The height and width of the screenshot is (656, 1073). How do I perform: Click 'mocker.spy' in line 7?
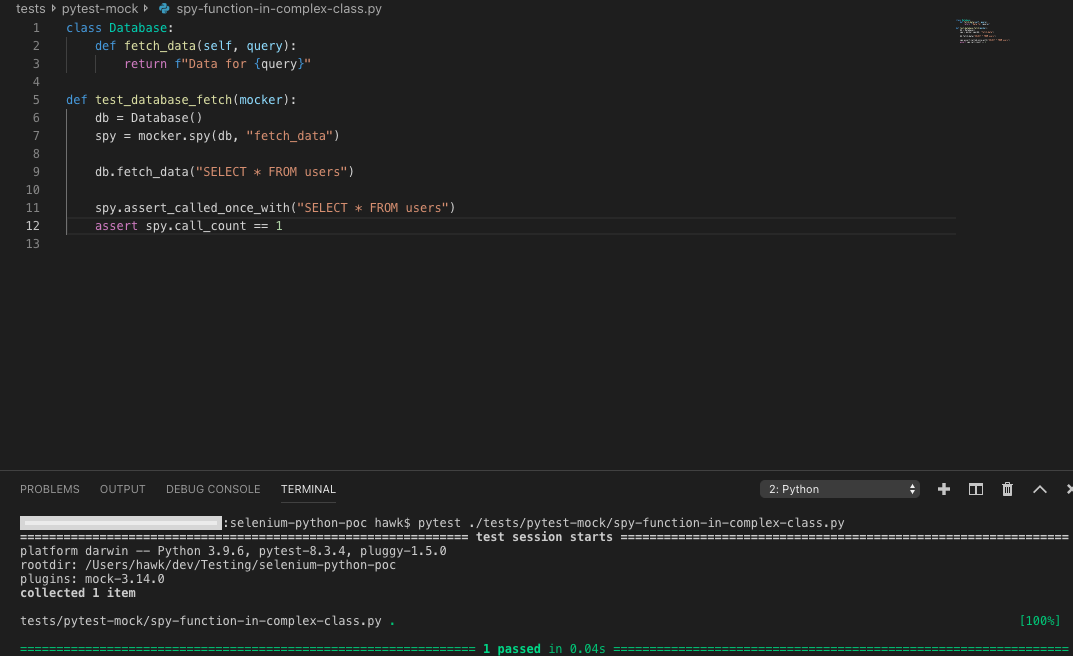174,135
